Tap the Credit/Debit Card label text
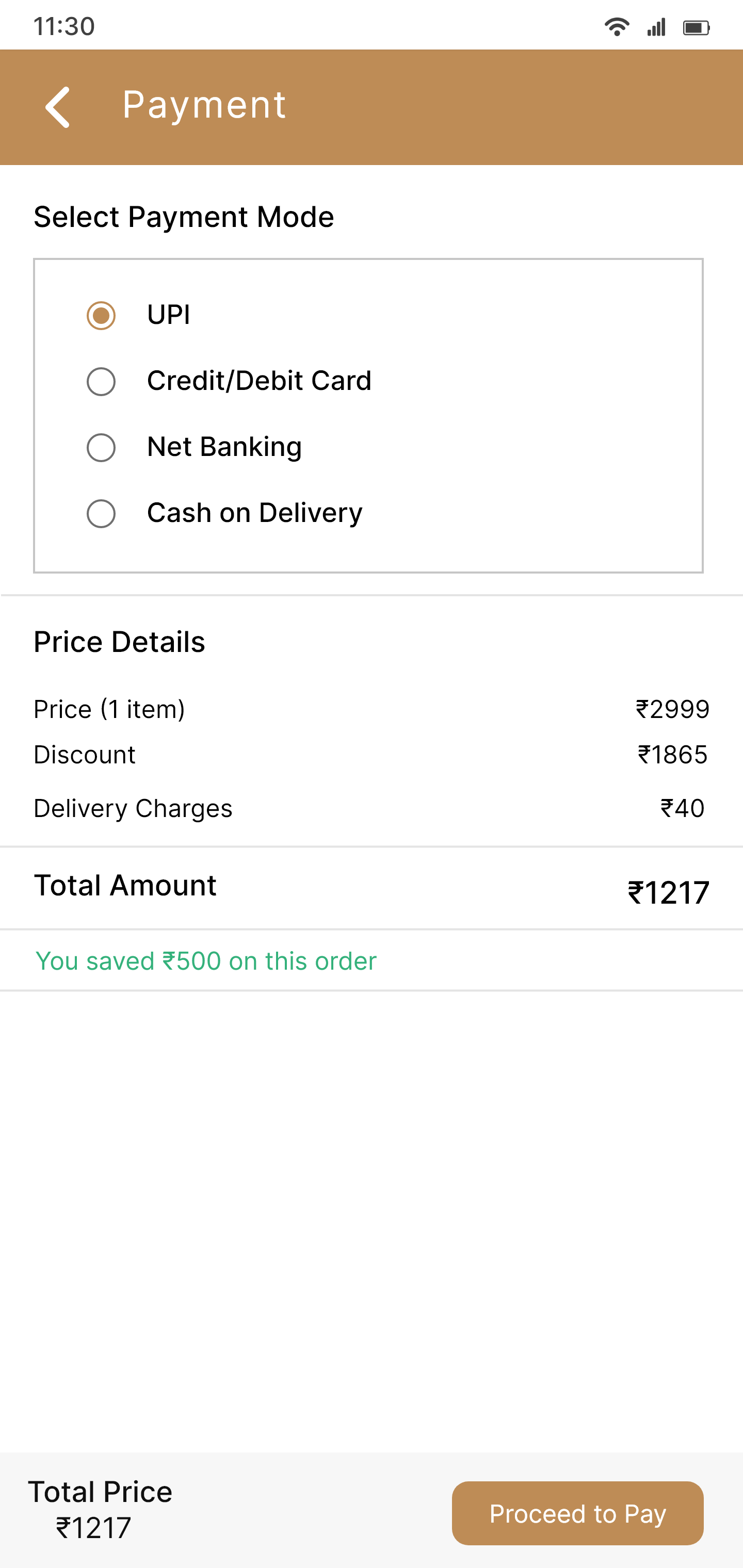The height and width of the screenshot is (1568, 743). [x=259, y=381]
